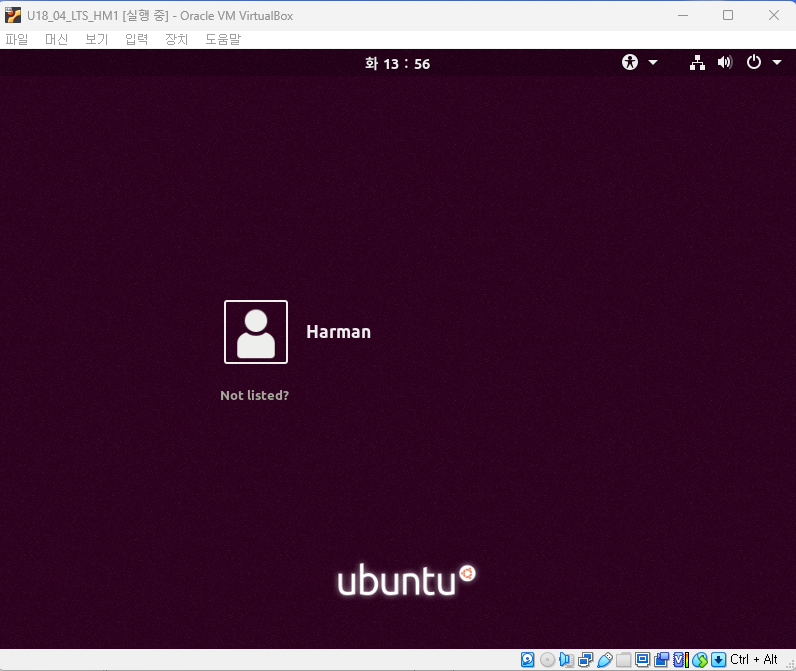Close the VirtualBox window
This screenshot has width=796, height=671.
[774, 15]
